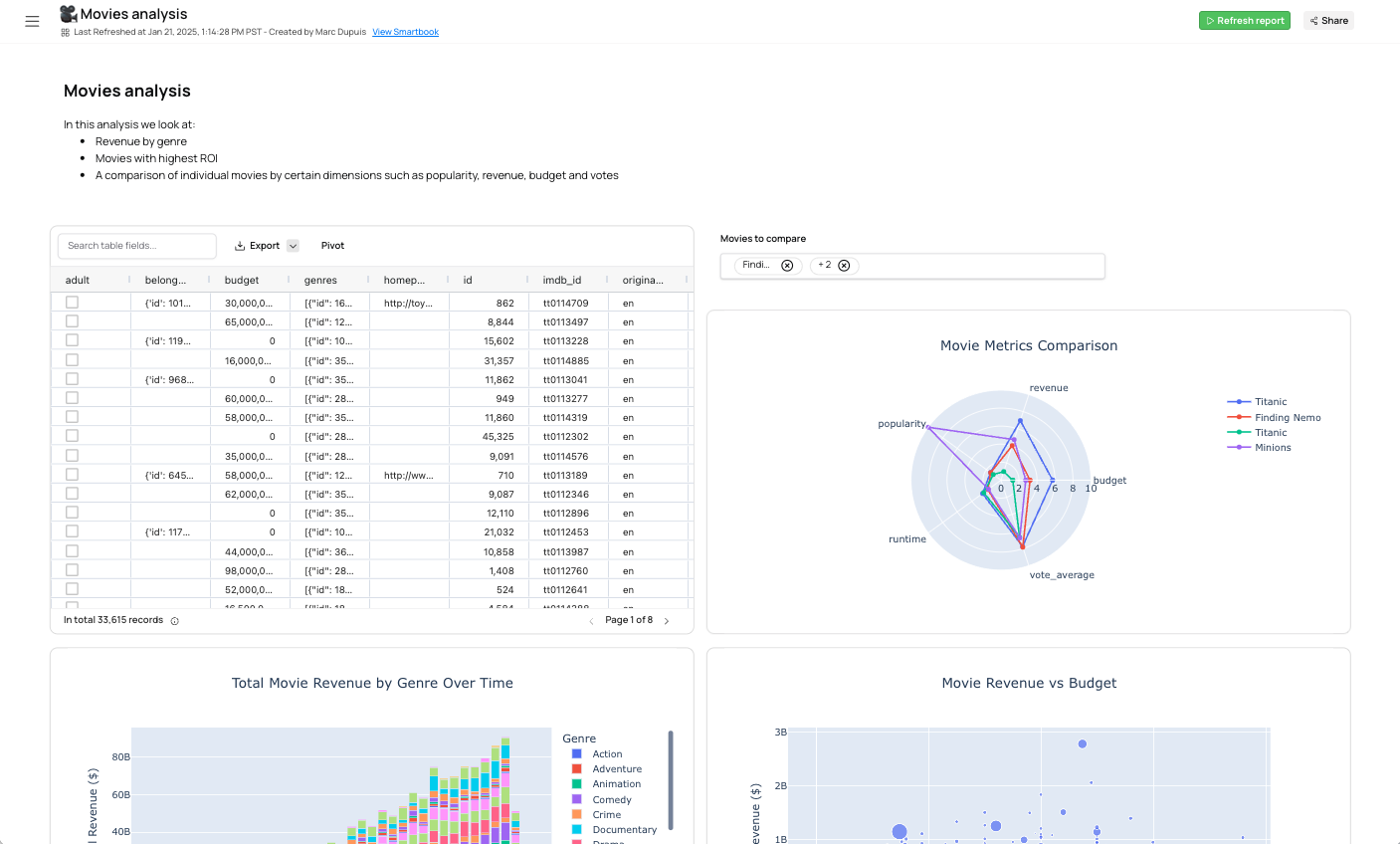Click info icon next to total records
1400x844 pixels.
[175, 621]
